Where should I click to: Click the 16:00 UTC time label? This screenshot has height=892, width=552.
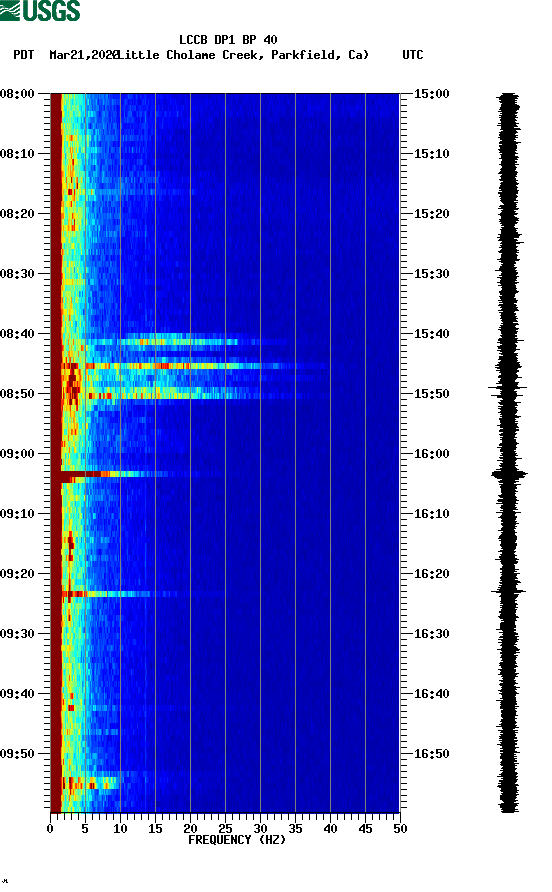coord(431,454)
